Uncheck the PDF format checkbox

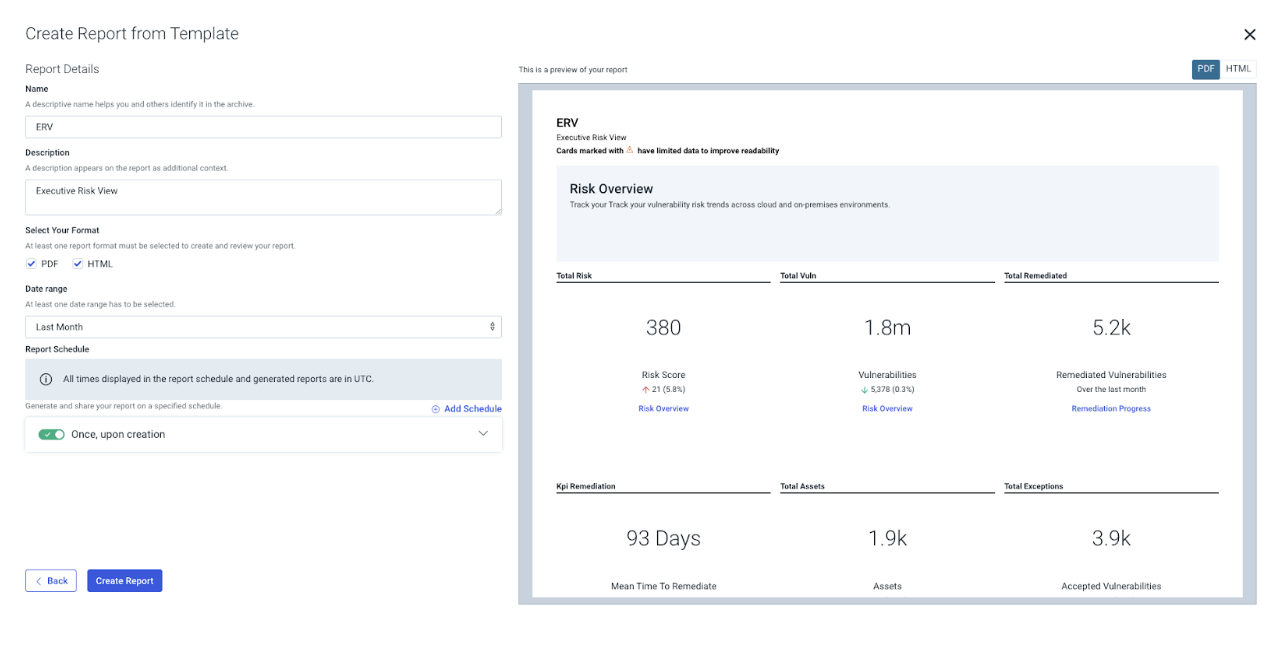pyautogui.click(x=32, y=264)
